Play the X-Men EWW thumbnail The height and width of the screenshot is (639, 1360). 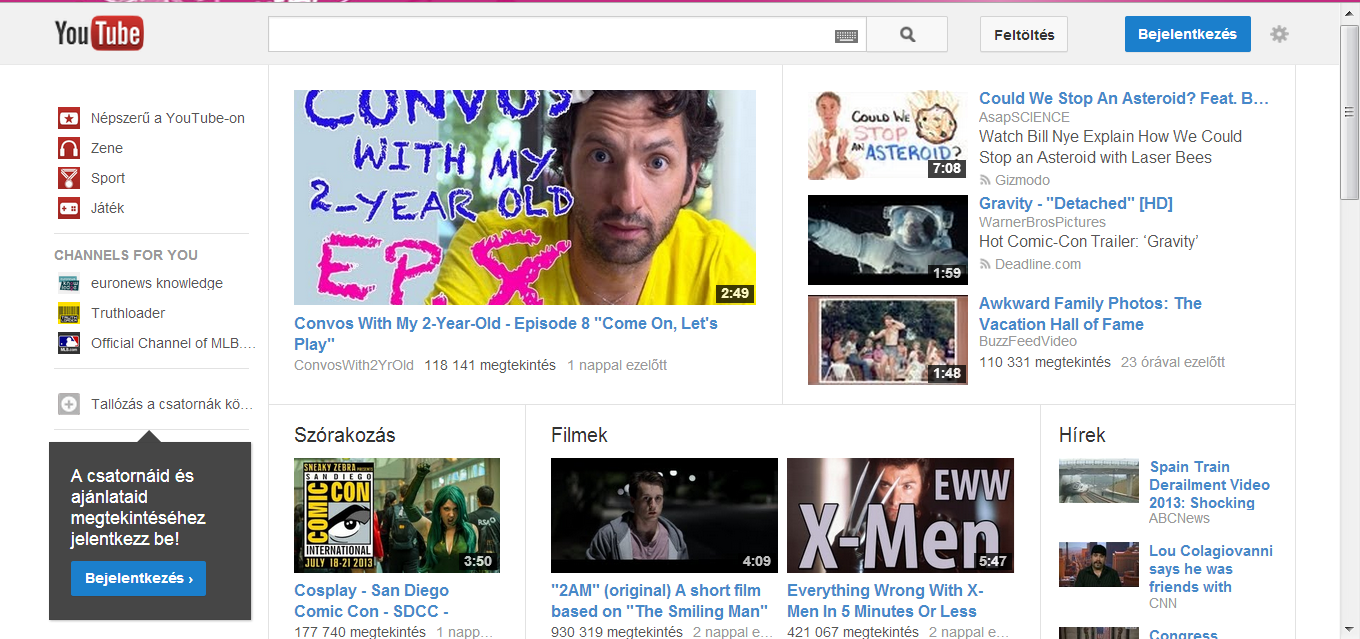coord(900,515)
